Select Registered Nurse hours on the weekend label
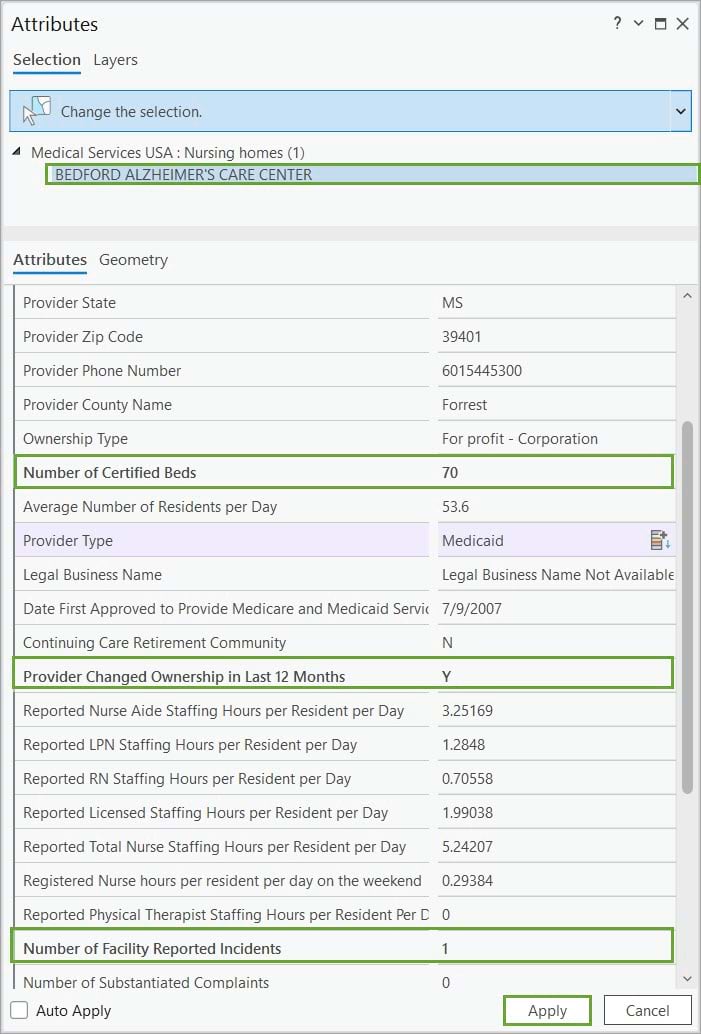 click(x=222, y=880)
